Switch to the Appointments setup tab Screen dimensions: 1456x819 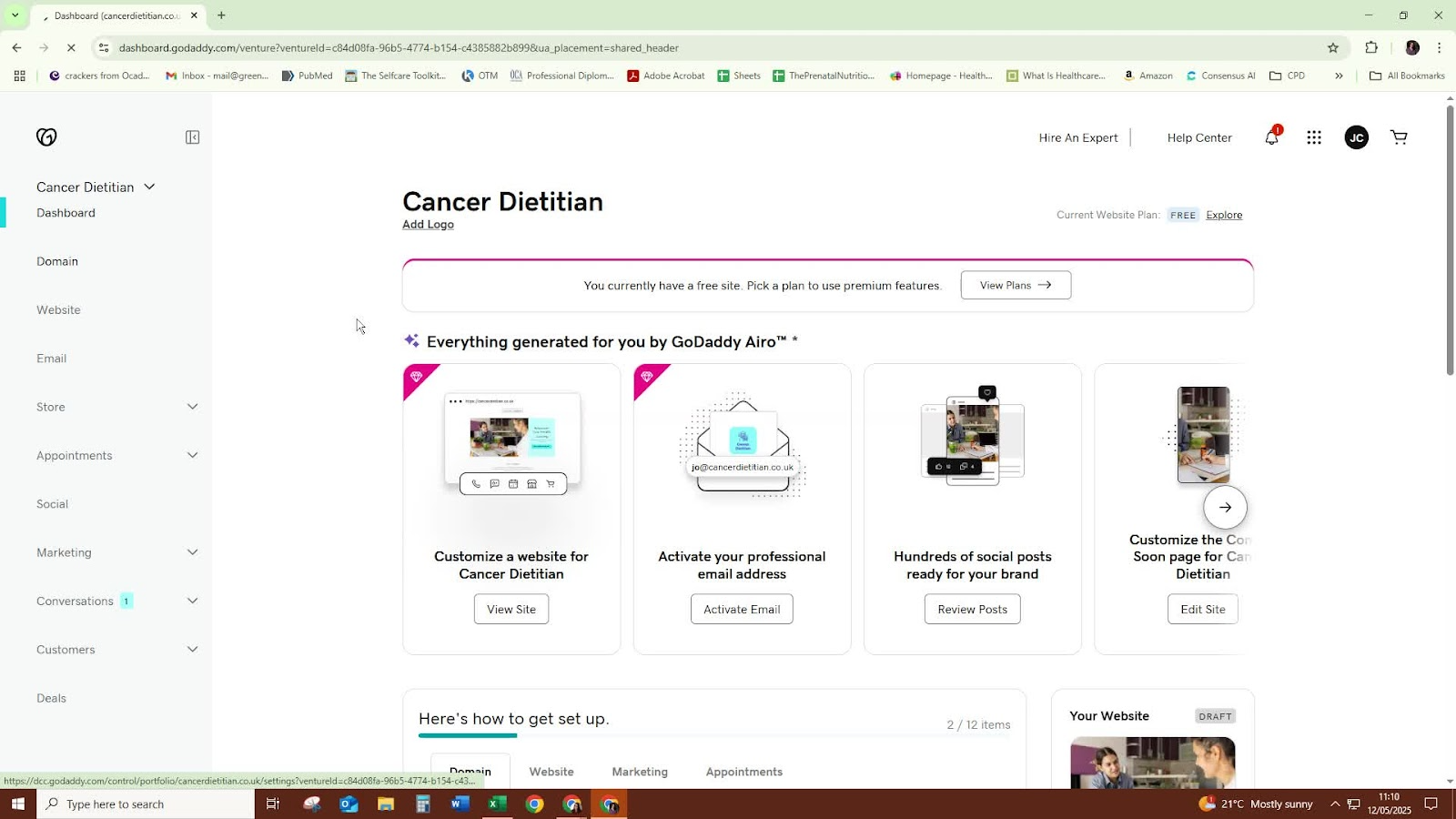(744, 772)
